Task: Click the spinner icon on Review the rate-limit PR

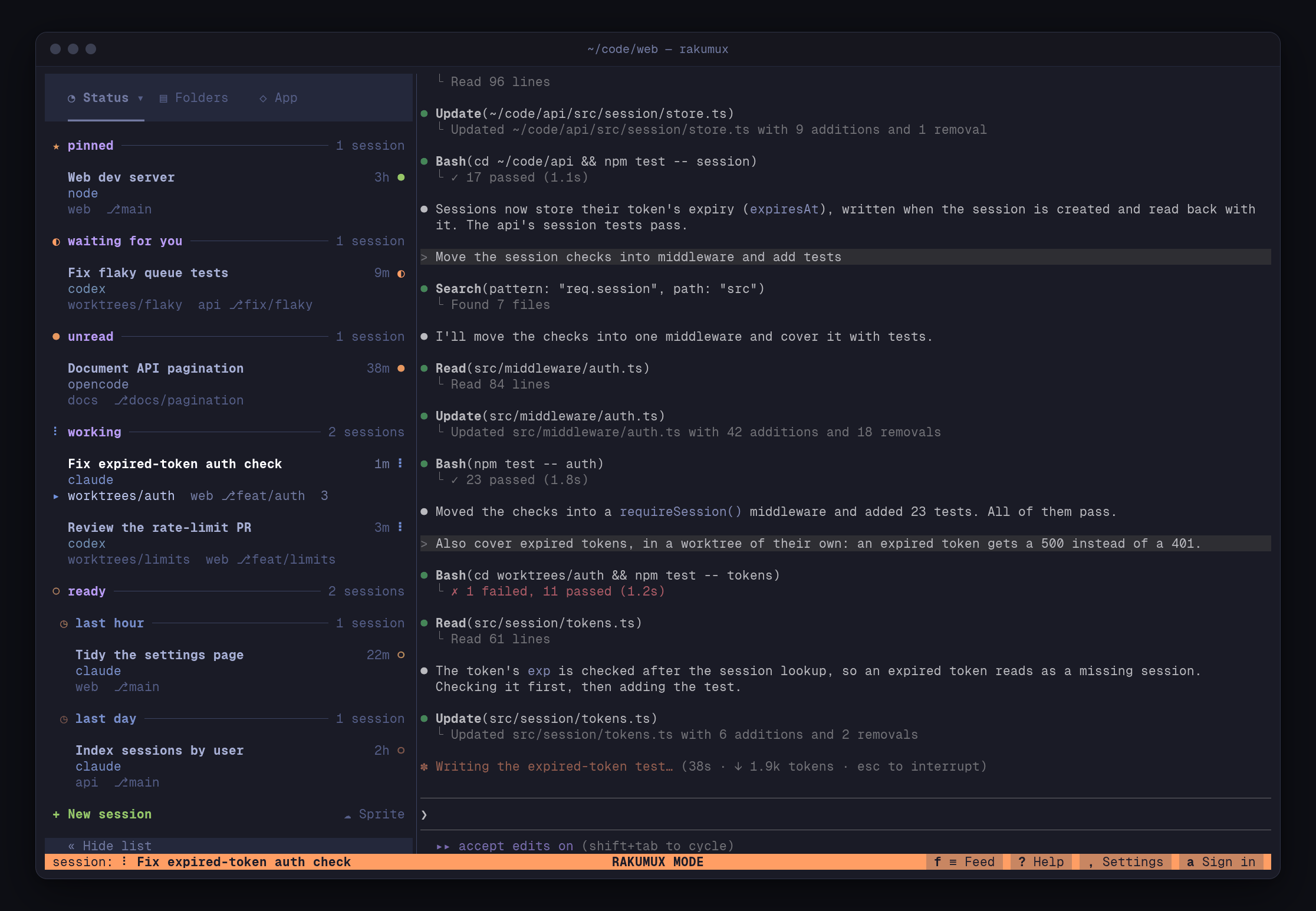Action: [400, 527]
